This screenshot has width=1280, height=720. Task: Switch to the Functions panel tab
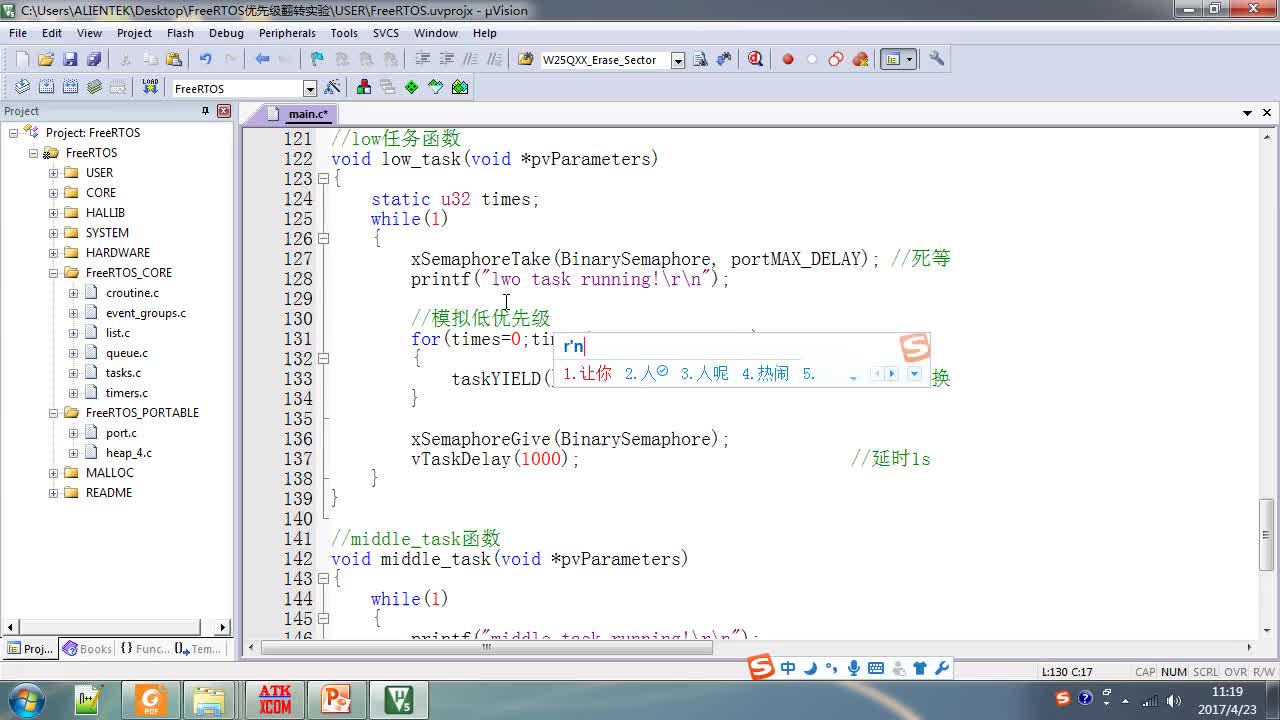coord(145,649)
